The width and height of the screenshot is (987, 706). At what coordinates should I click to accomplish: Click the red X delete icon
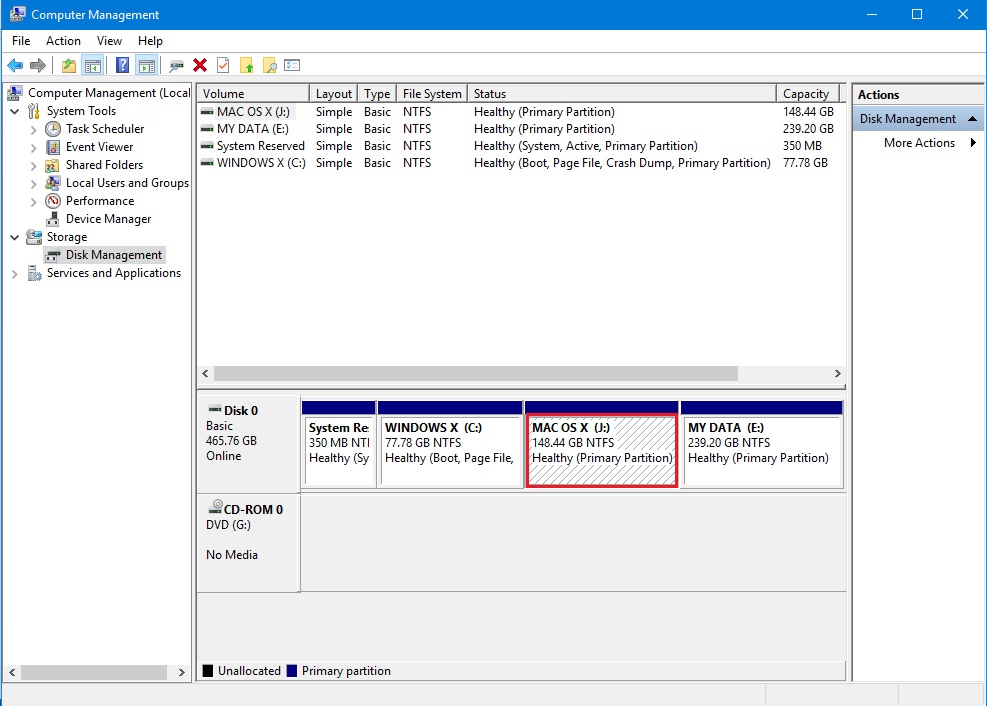pyautogui.click(x=200, y=66)
